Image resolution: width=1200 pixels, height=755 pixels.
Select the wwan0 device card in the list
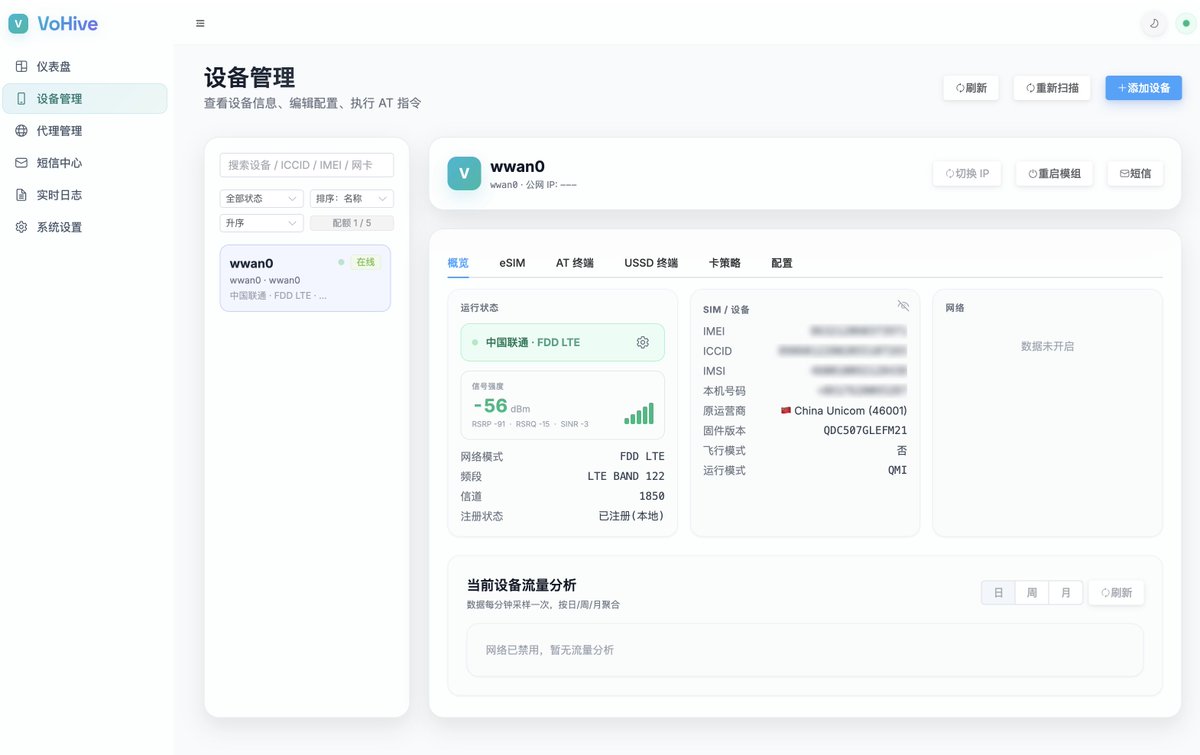click(x=305, y=278)
